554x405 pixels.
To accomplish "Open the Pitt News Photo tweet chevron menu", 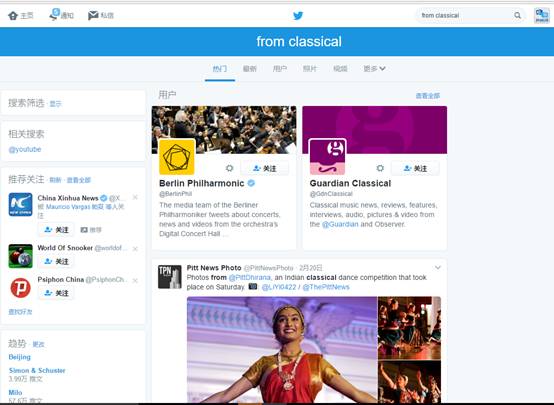I will tap(438, 268).
